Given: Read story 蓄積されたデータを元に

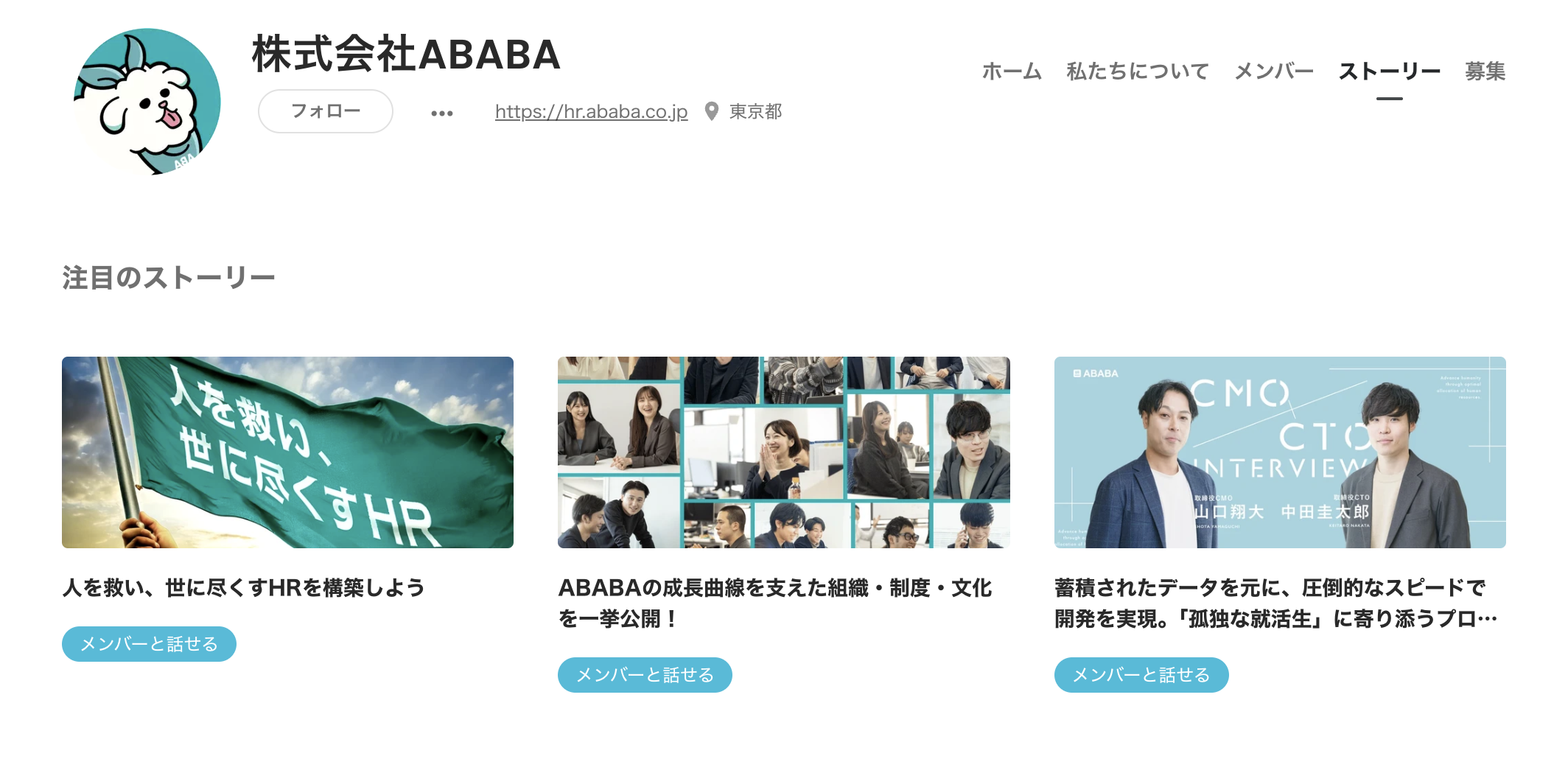Looking at the screenshot, I should [x=1275, y=603].
